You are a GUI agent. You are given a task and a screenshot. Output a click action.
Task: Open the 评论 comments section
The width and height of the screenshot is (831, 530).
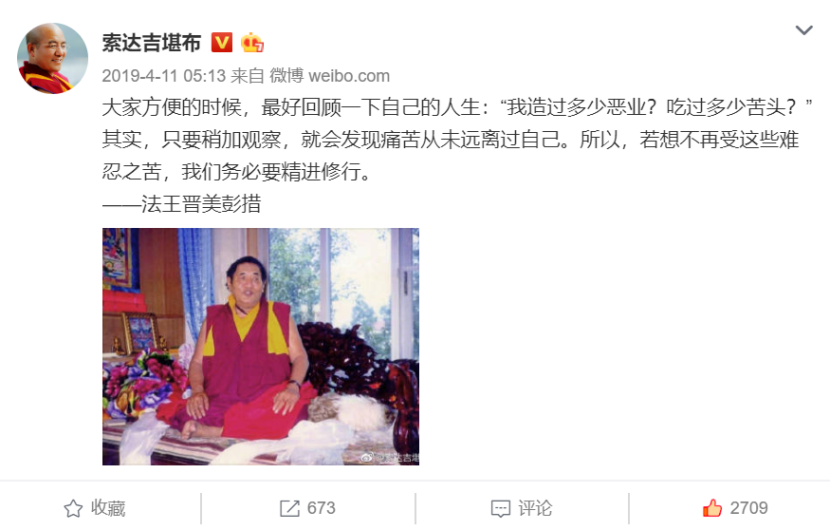pos(535,508)
